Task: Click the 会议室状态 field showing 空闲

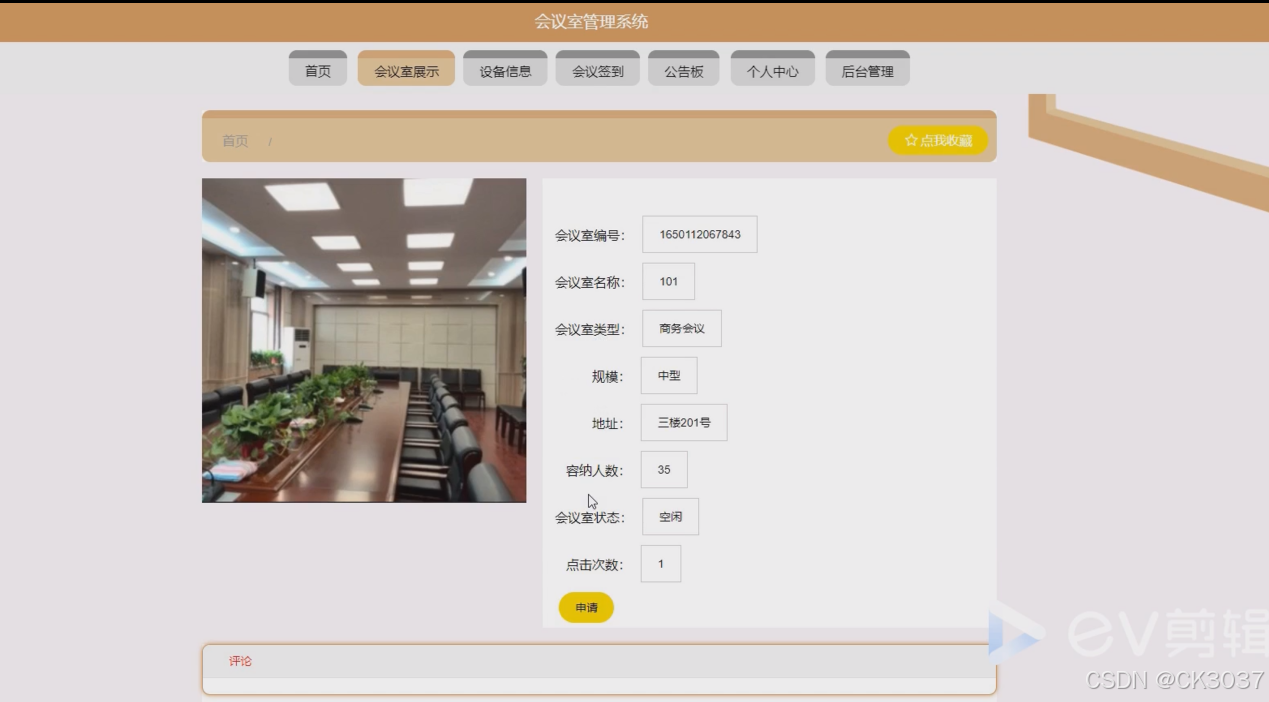Action: coord(670,516)
